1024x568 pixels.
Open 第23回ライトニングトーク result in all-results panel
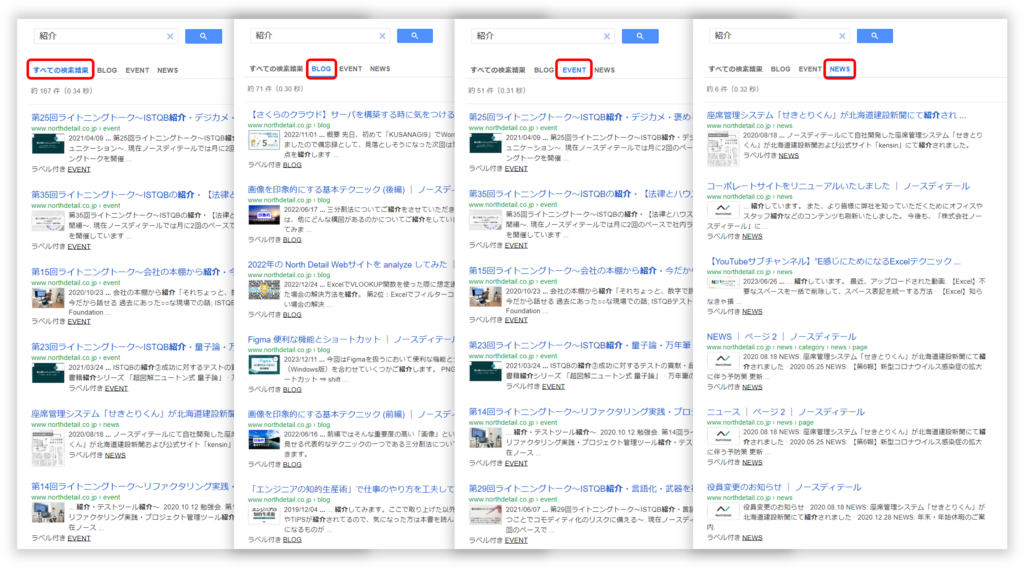pyautogui.click(x=133, y=347)
